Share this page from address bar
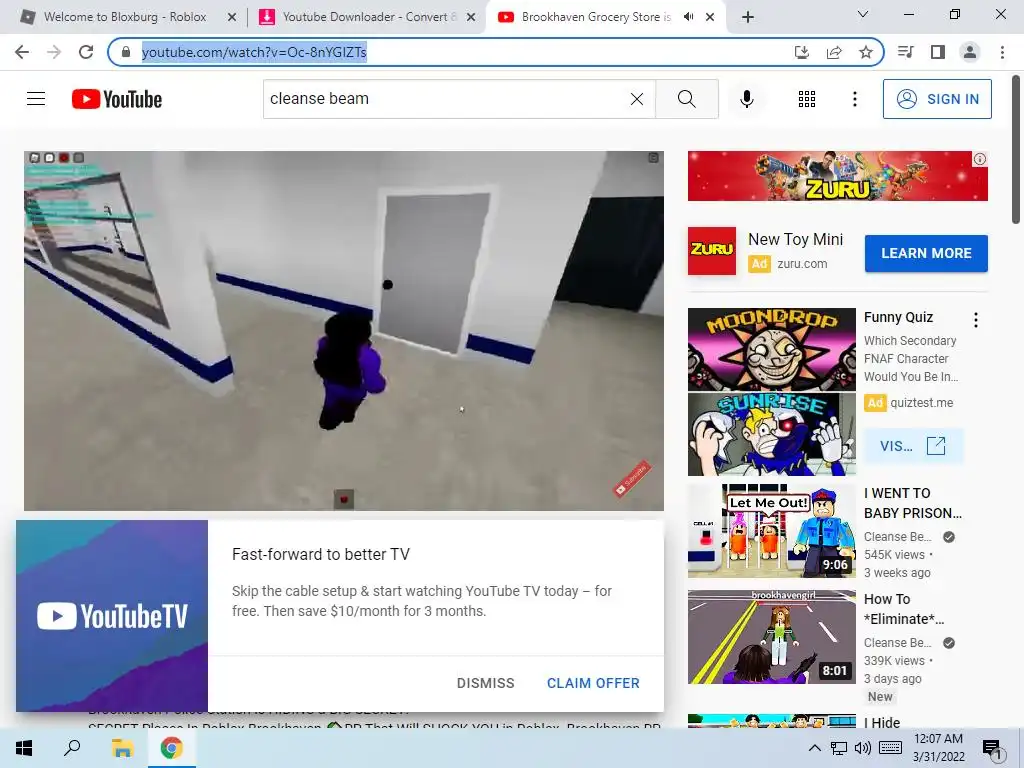The width and height of the screenshot is (1024, 768). coord(834,52)
